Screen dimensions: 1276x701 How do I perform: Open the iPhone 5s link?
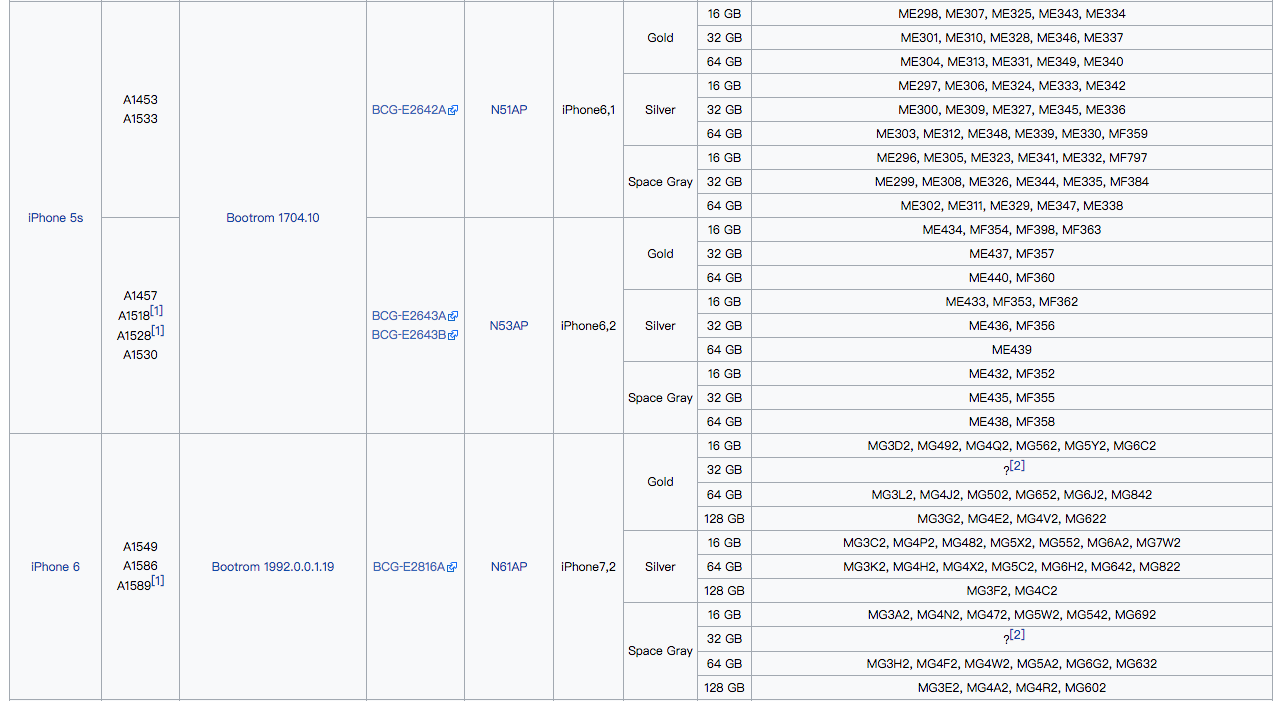[55, 218]
